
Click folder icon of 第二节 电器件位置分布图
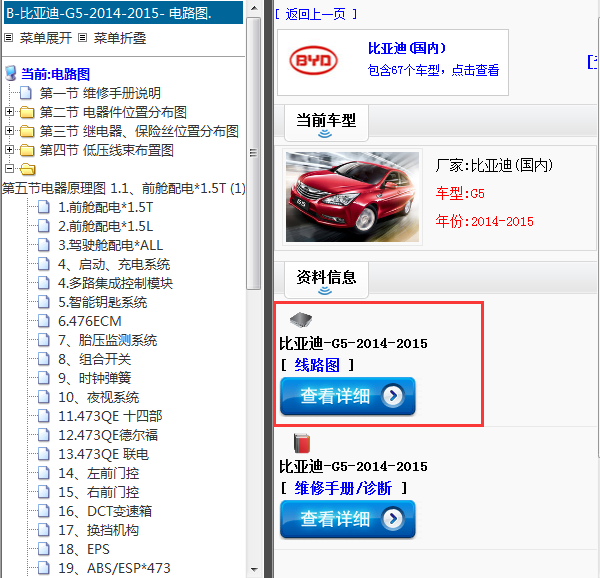[27, 112]
